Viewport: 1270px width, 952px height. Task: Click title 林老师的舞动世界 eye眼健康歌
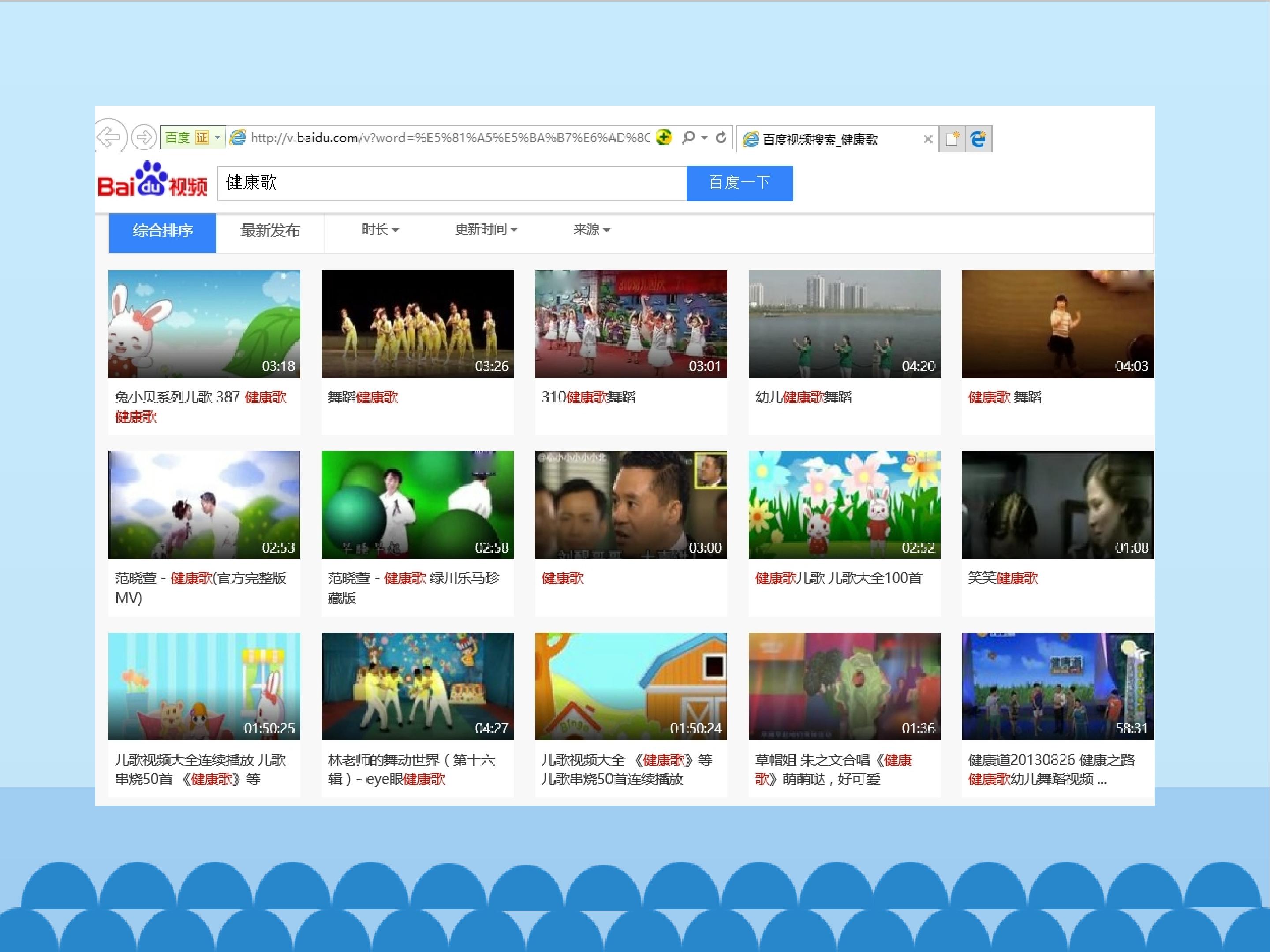pos(411,770)
